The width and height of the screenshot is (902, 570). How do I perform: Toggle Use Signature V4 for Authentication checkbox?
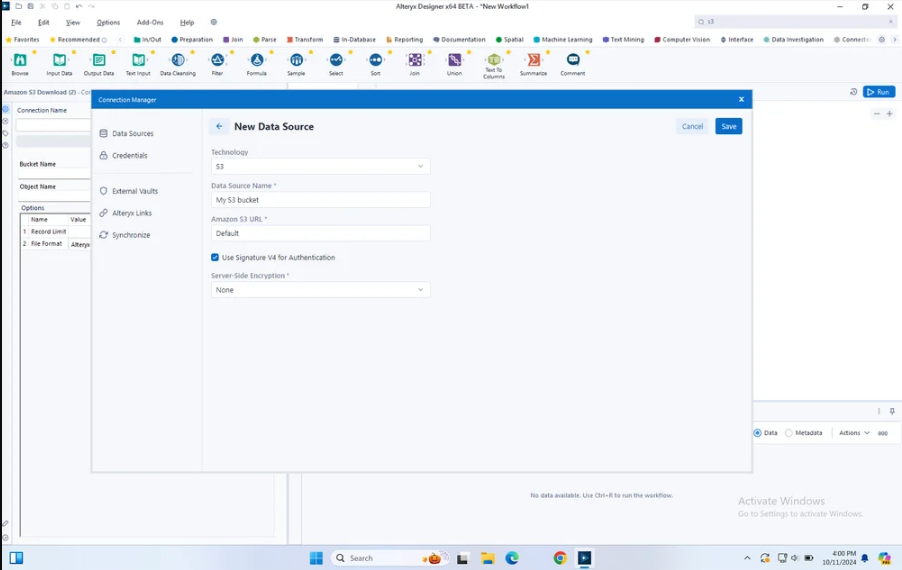pos(215,257)
